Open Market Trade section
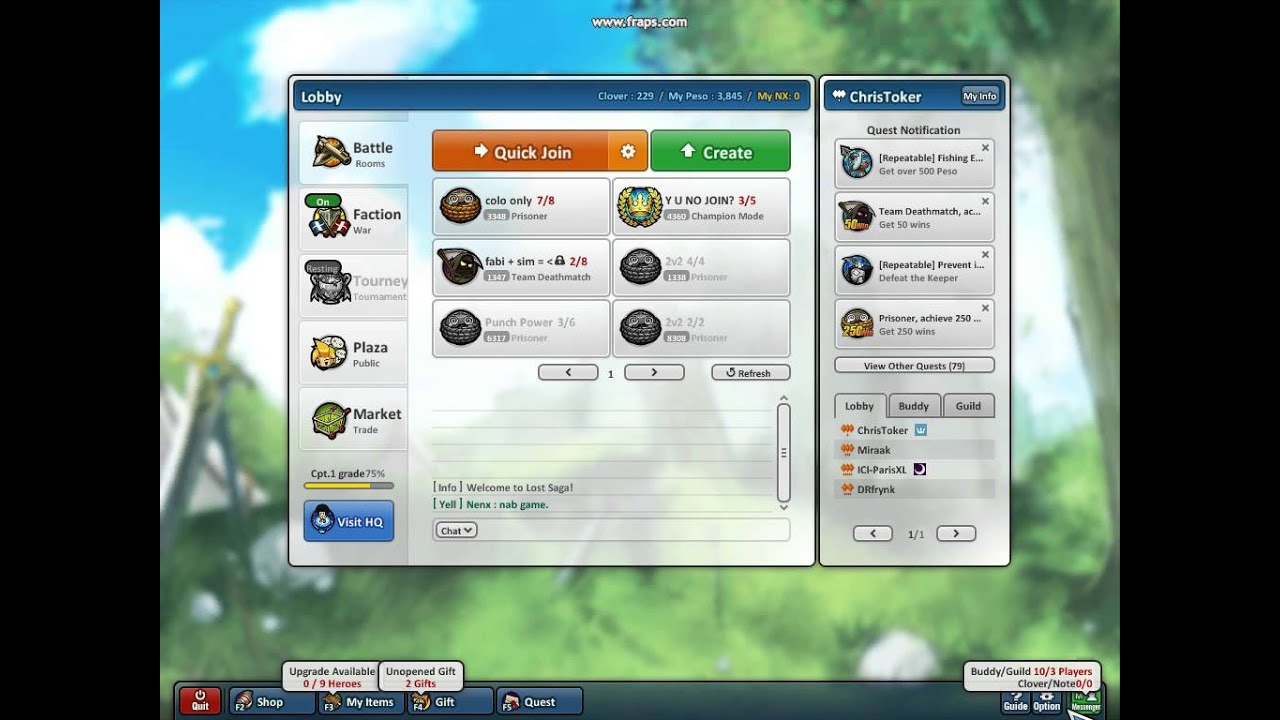The height and width of the screenshot is (720, 1280). (x=353, y=420)
